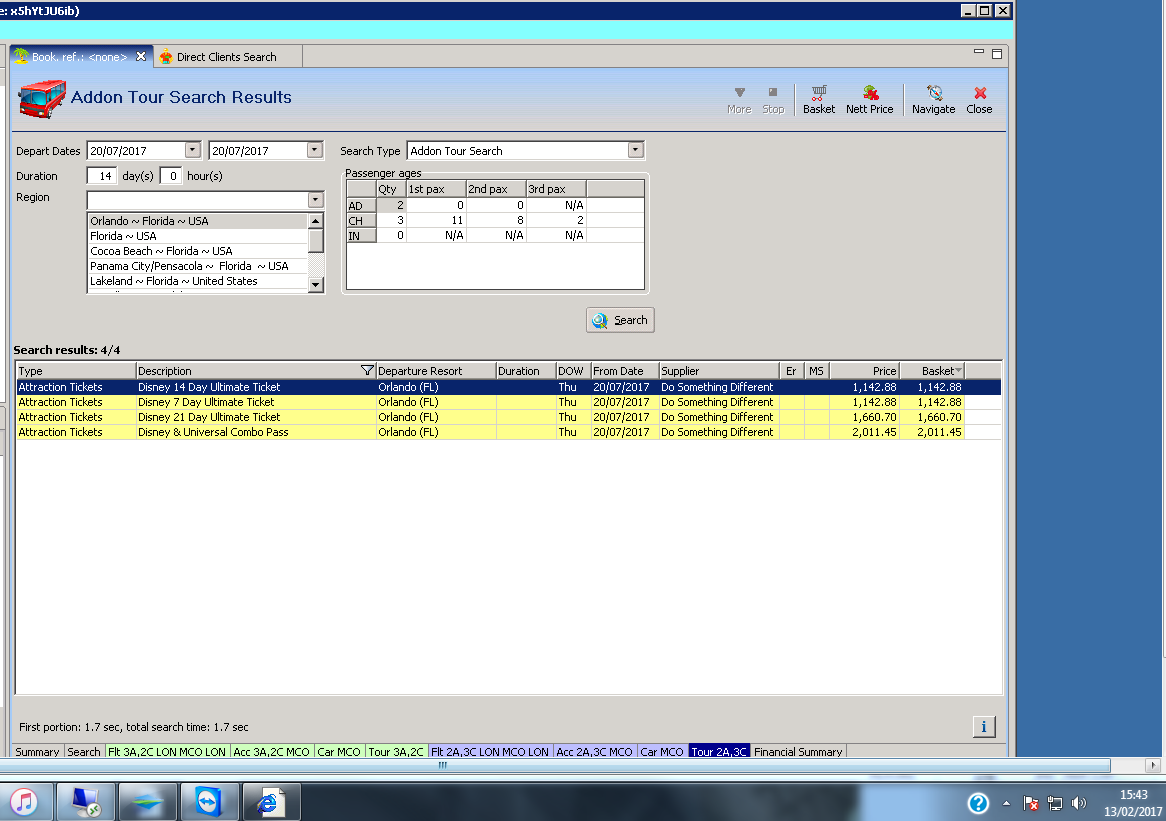
Task: Select Cocoa Beach ~ Florida ~ USA region
Action: pos(197,251)
